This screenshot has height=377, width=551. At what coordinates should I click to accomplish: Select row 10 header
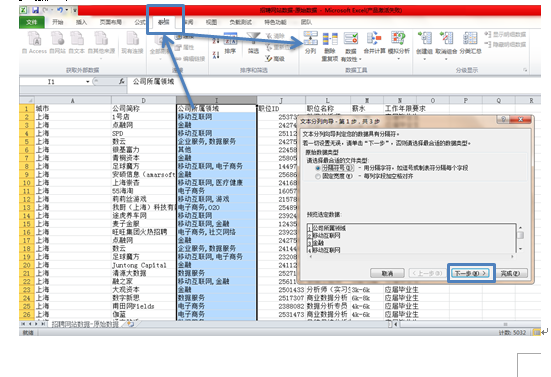coord(27,183)
